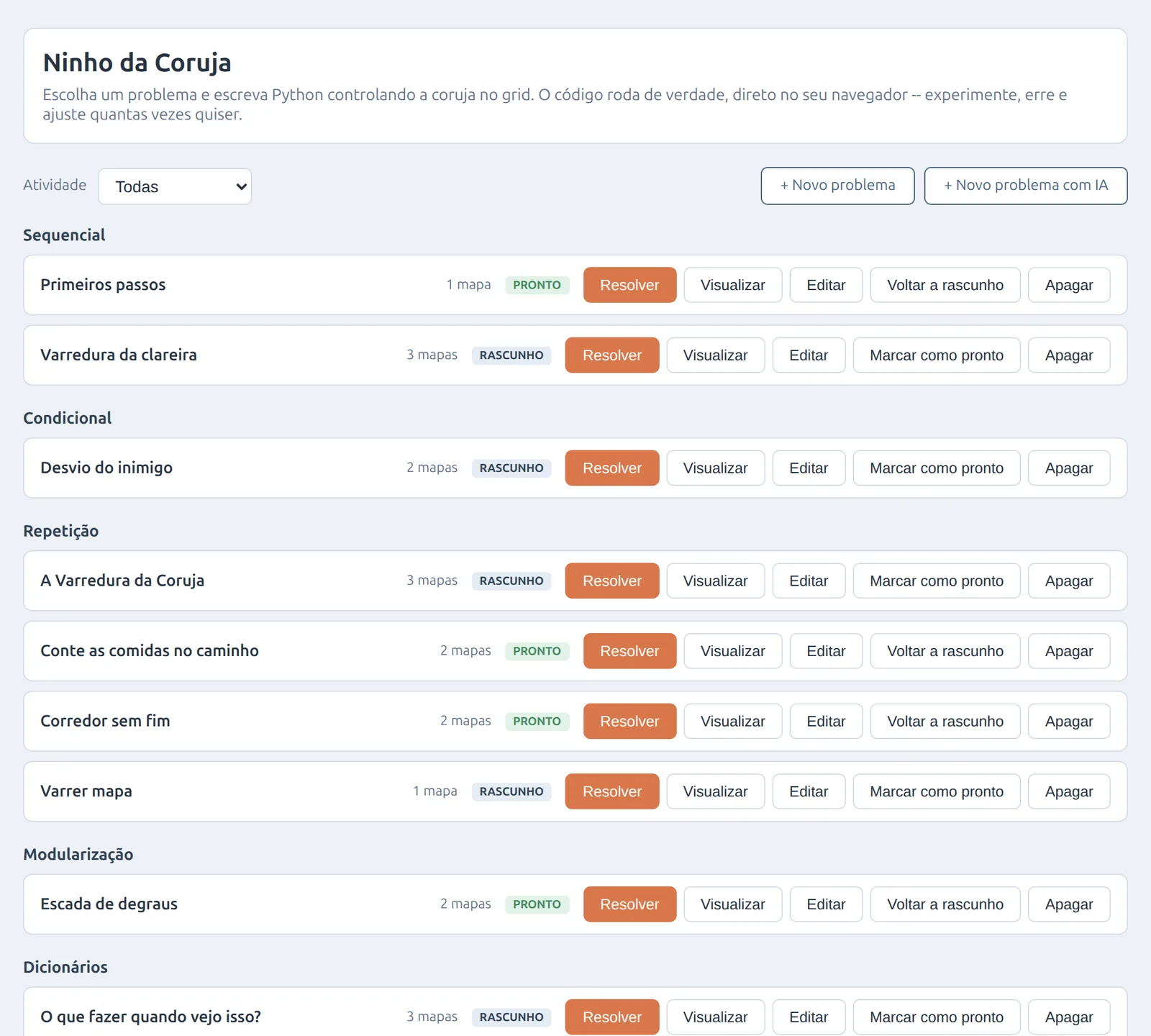Select the Primeiros passos problem title
Screen dimensions: 1151x1036
click(x=103, y=285)
